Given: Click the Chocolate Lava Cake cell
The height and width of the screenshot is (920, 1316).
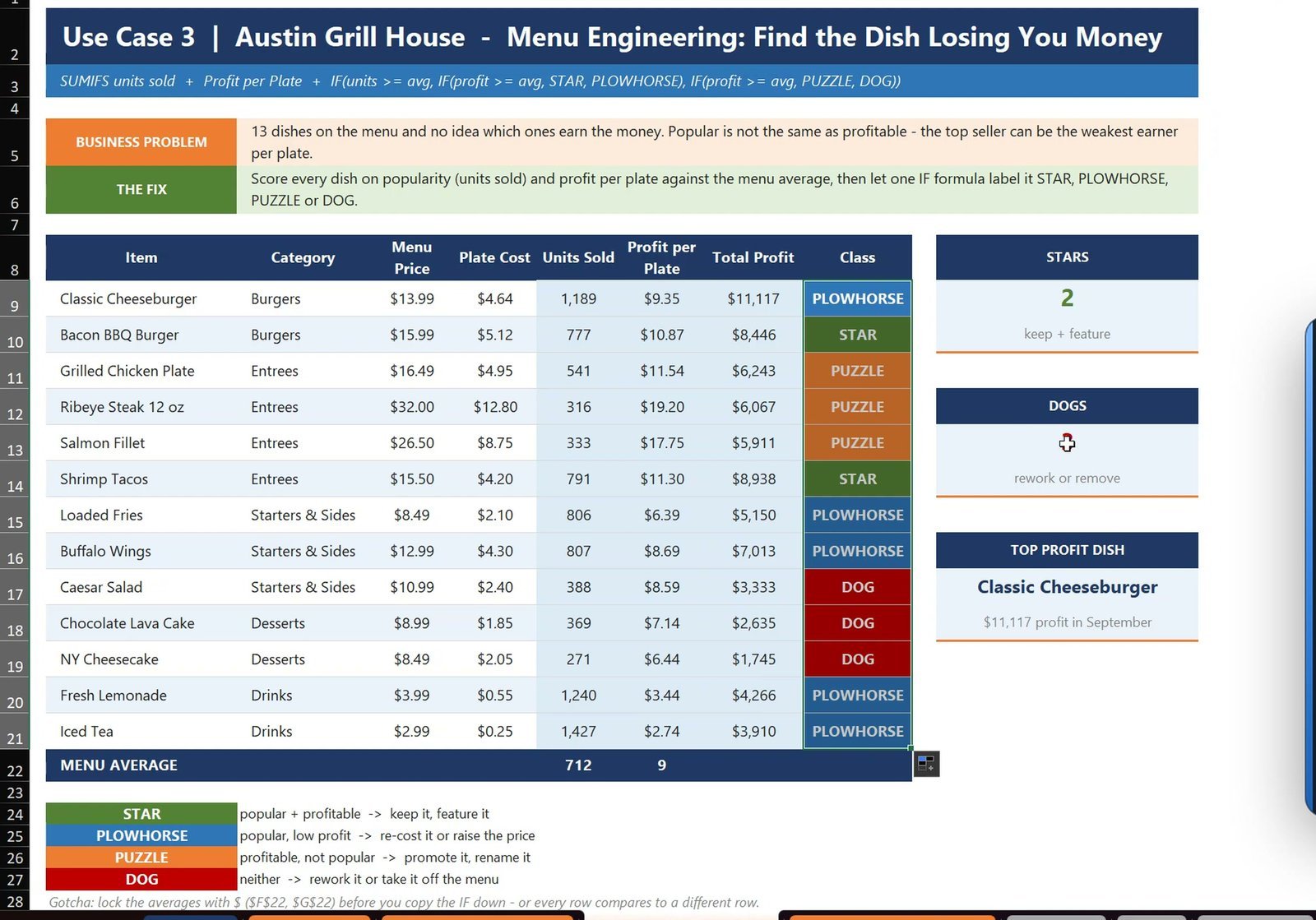Looking at the screenshot, I should [141, 623].
